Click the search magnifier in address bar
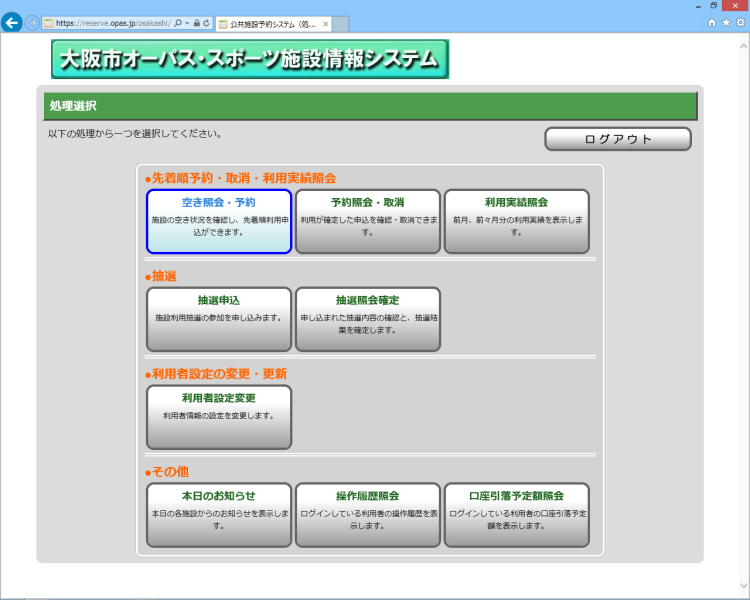The image size is (750, 600). click(178, 23)
